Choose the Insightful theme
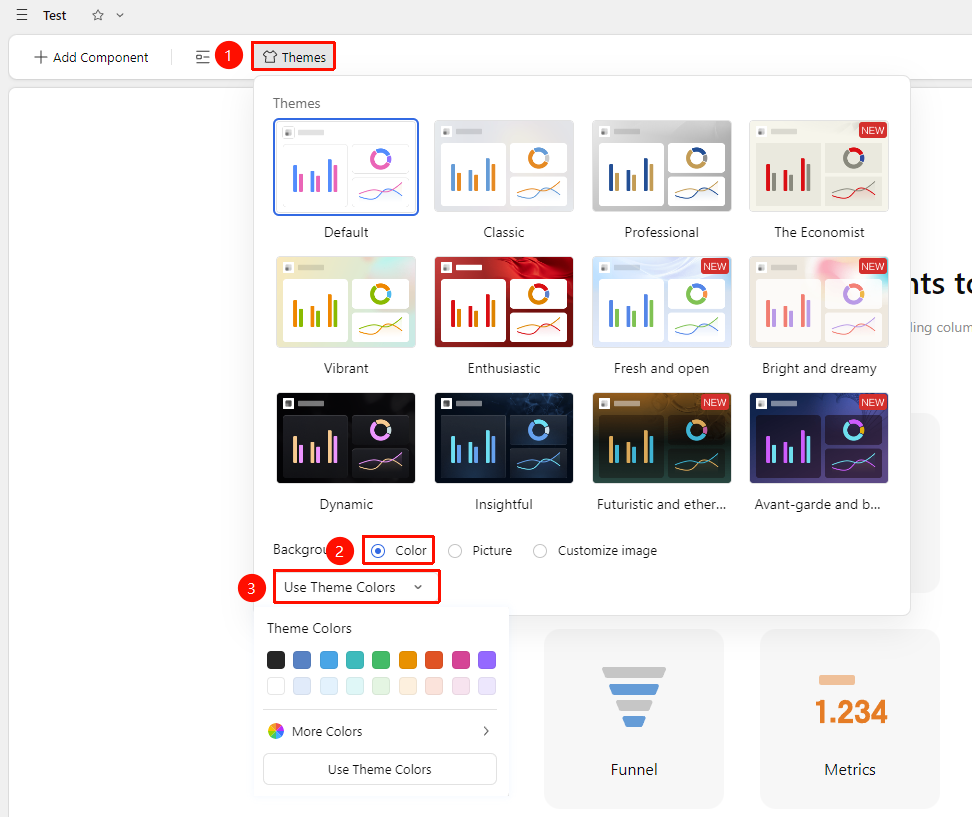This screenshot has height=817, width=972. click(504, 438)
